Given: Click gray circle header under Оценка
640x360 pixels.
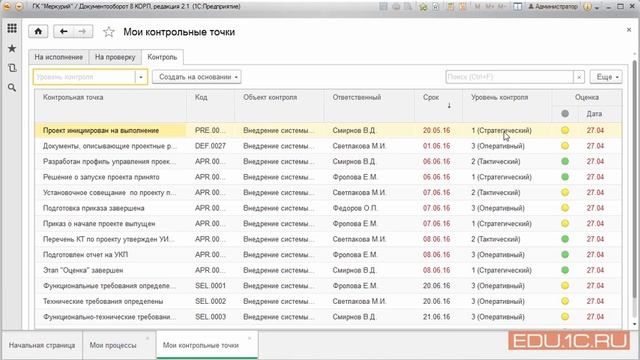Looking at the screenshot, I should point(565,114).
